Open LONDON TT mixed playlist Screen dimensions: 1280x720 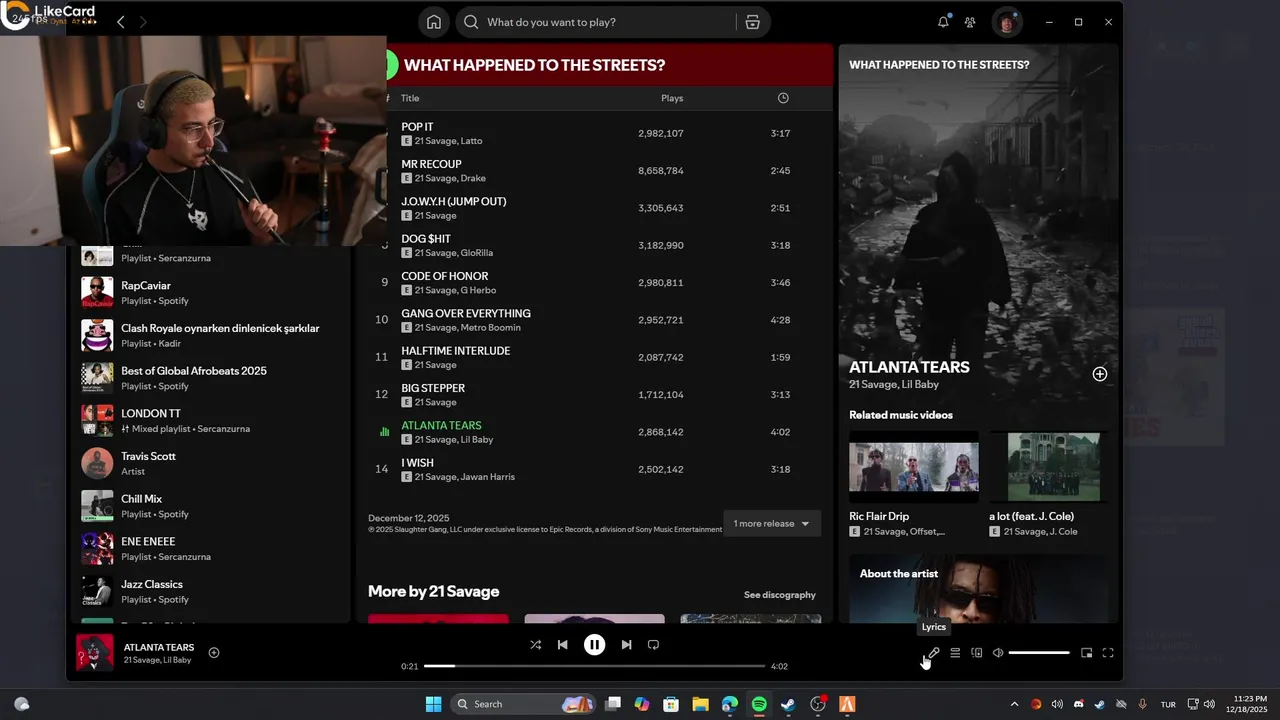click(x=210, y=420)
